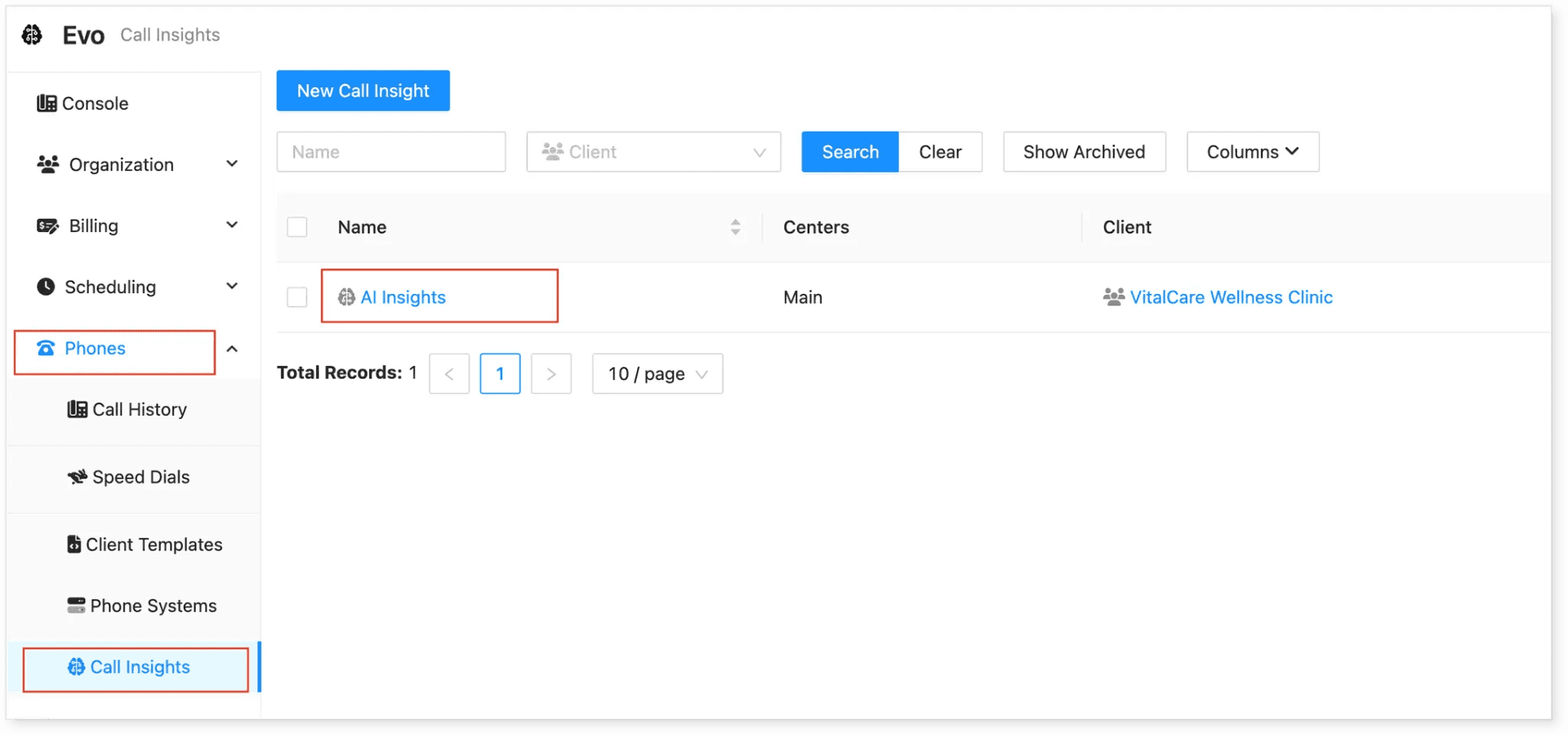The height and width of the screenshot is (735, 1568).
Task: Click the Scheduling clock icon
Action: [46, 287]
